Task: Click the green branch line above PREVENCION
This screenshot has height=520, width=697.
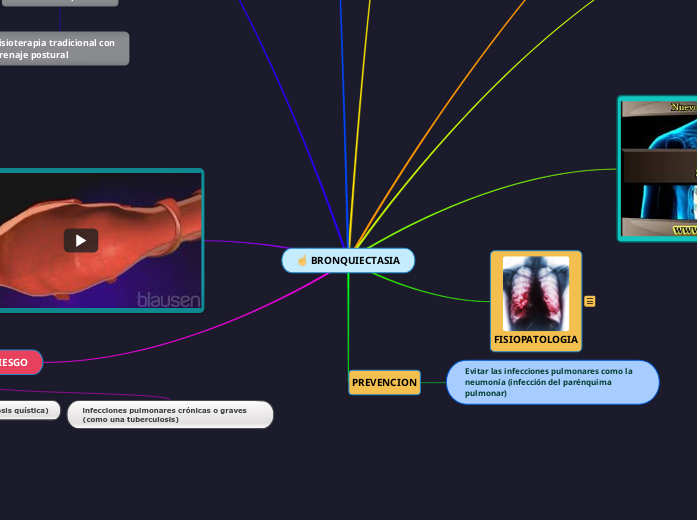Action: click(348, 320)
